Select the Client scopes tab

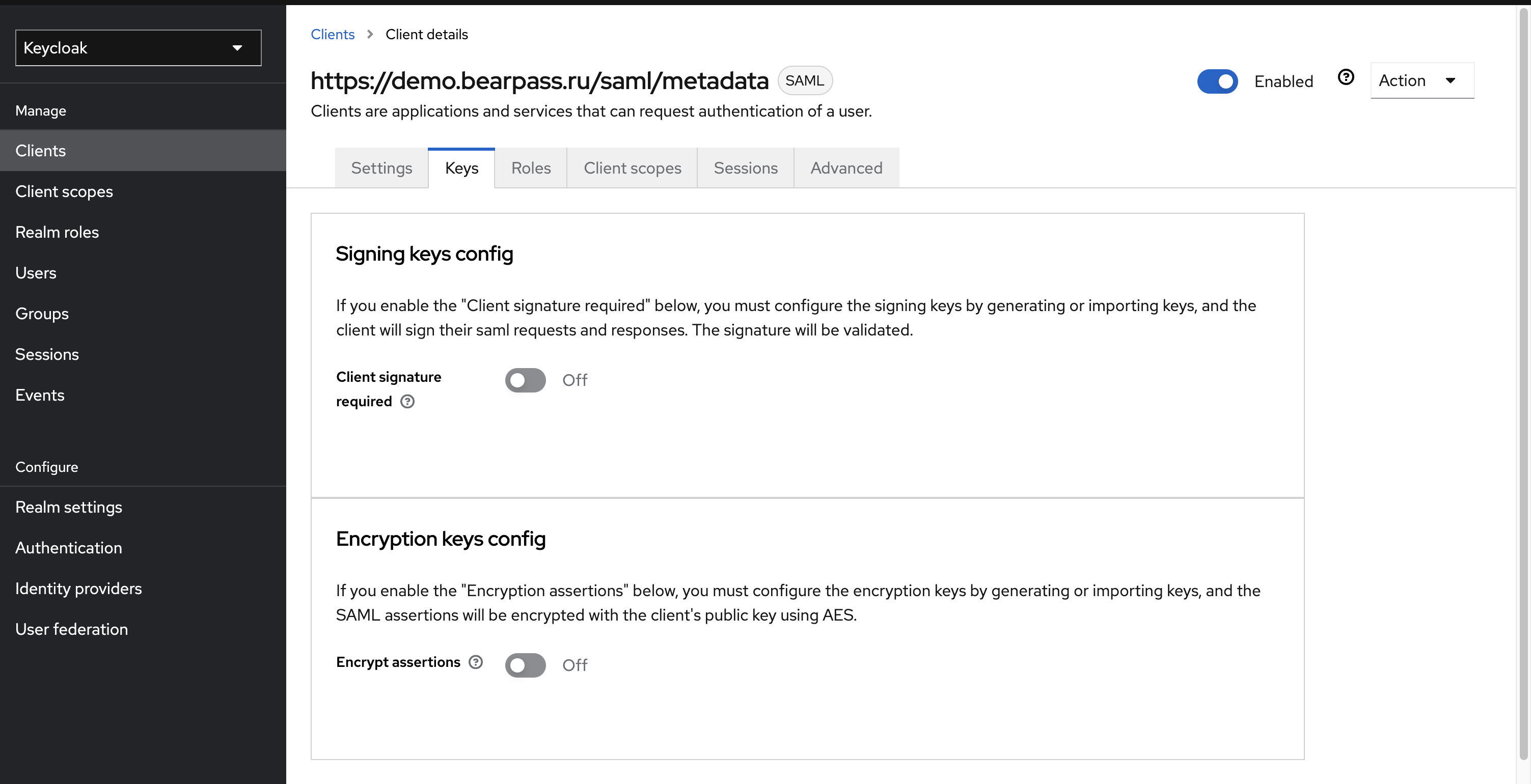coord(633,168)
